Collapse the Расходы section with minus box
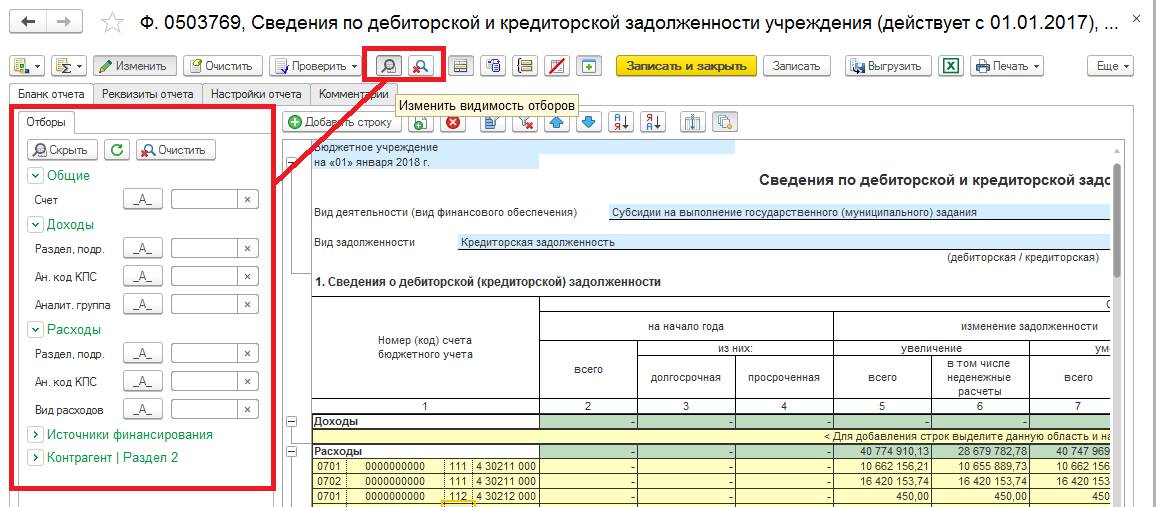Image resolution: width=1156 pixels, height=507 pixels. [x=292, y=452]
